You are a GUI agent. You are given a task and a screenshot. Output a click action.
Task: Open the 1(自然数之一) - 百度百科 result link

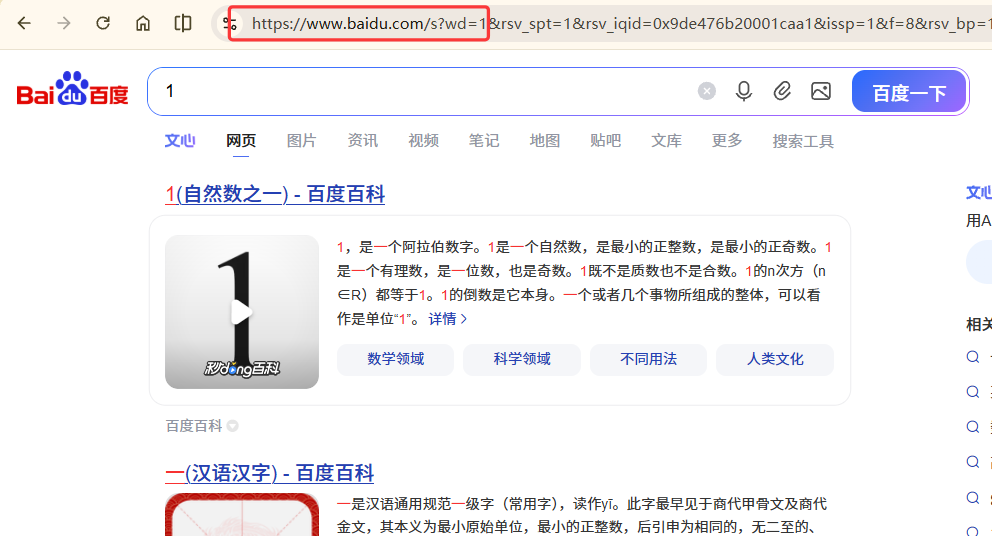coord(275,194)
